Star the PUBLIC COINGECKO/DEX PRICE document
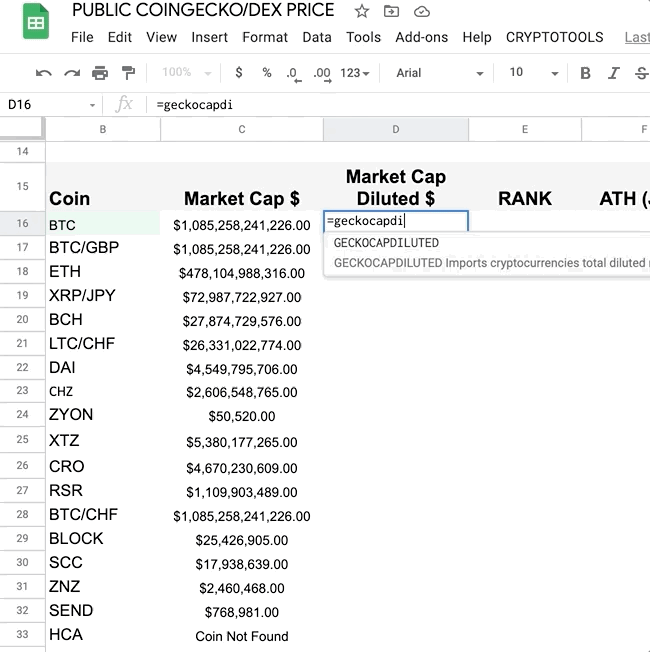The image size is (650, 652). [361, 11]
